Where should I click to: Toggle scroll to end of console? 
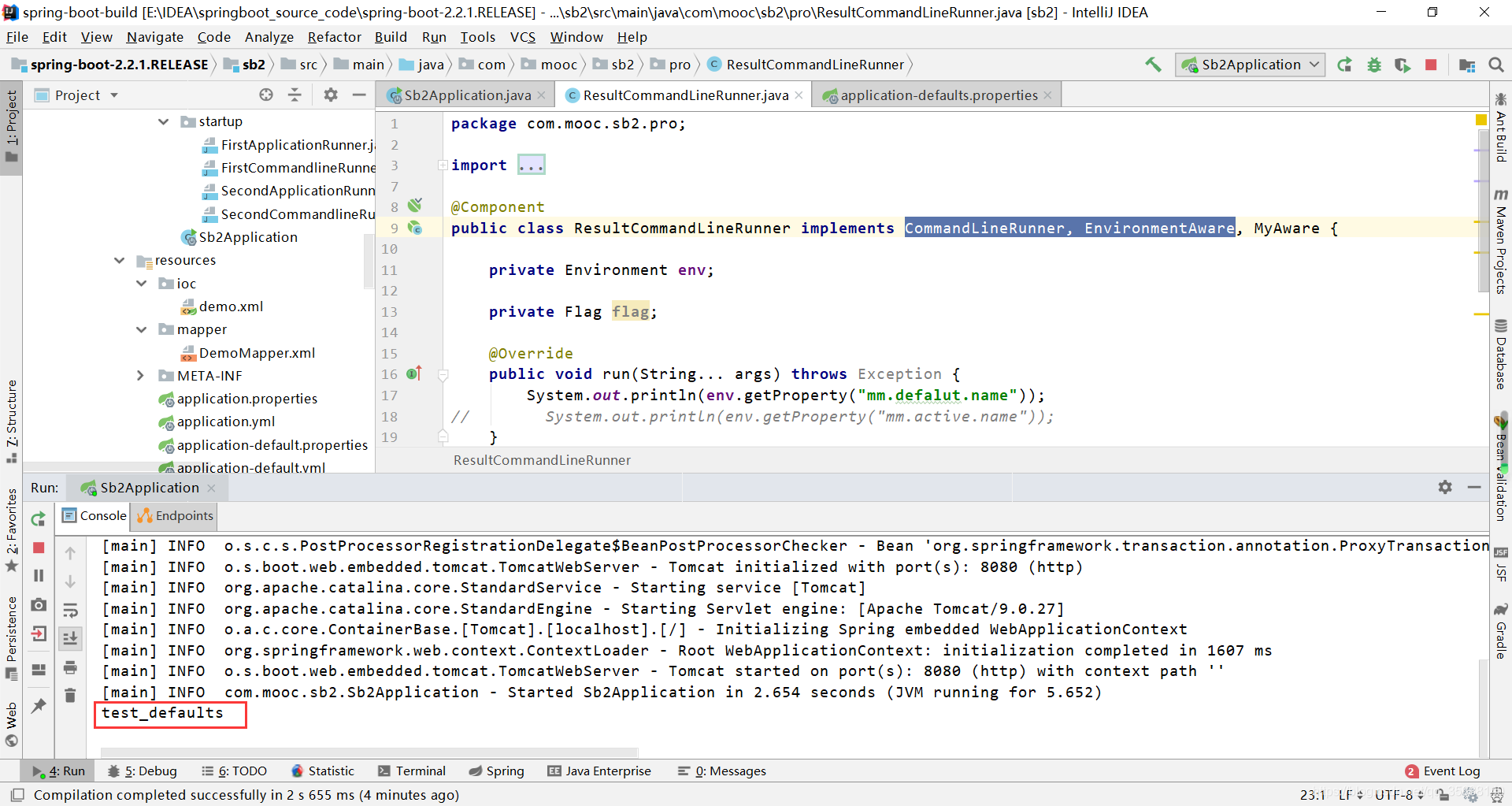pyautogui.click(x=70, y=638)
